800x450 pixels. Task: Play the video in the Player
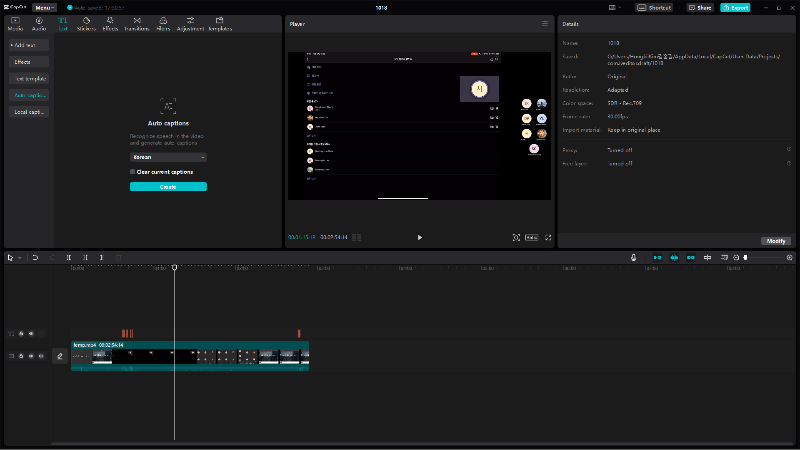pyautogui.click(x=419, y=237)
